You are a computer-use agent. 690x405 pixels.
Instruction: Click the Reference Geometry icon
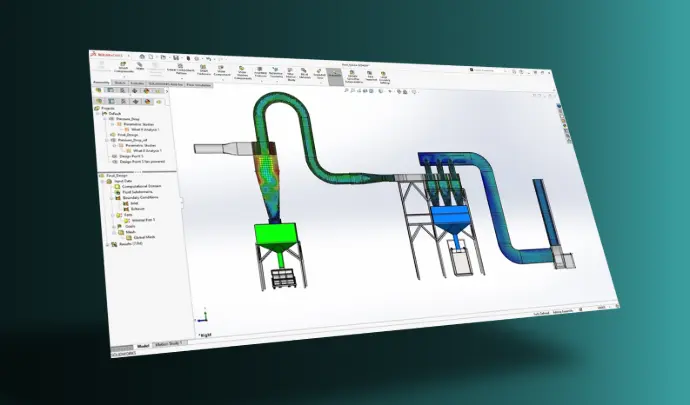(x=275, y=73)
